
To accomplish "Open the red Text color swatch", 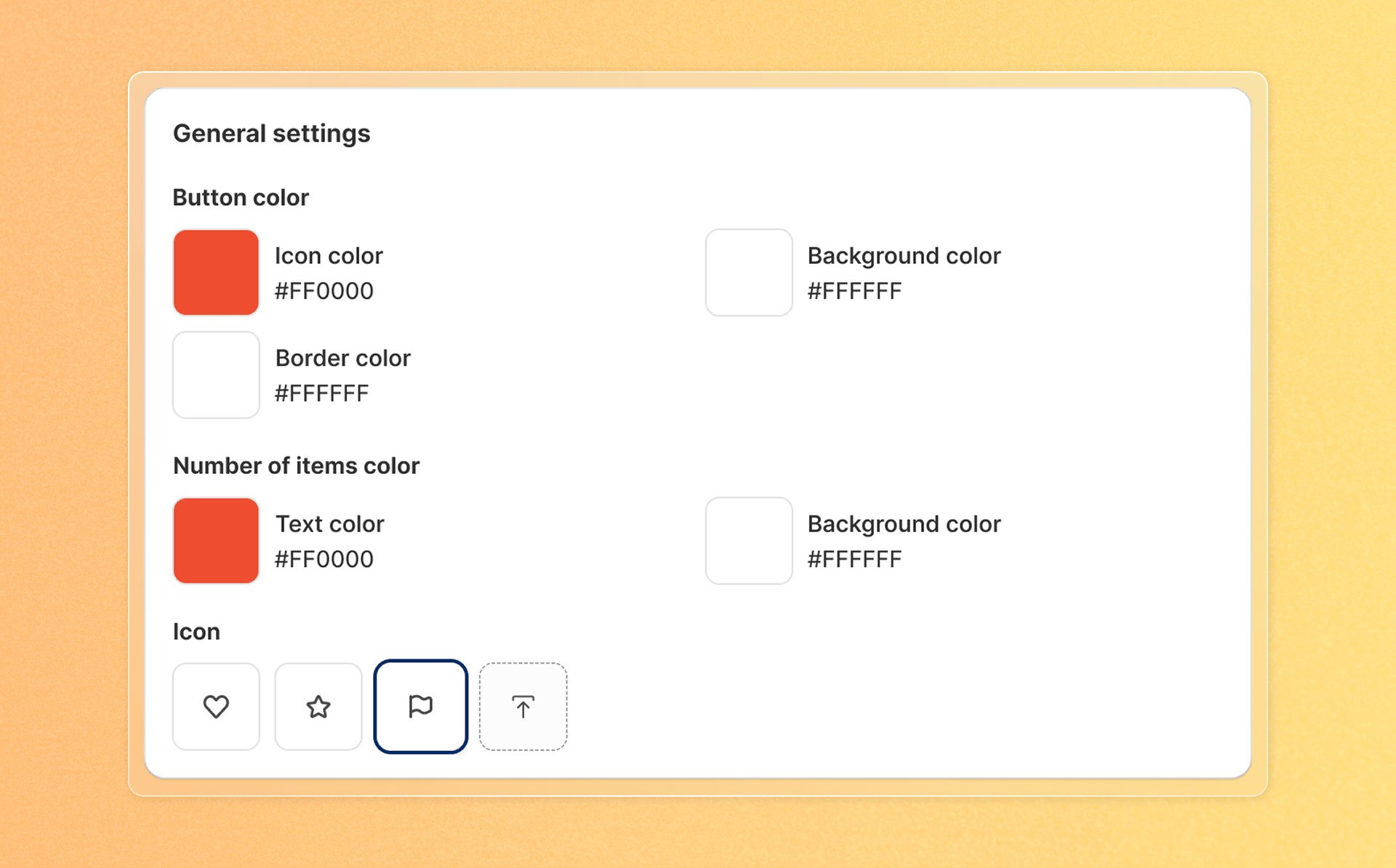I will coord(216,541).
